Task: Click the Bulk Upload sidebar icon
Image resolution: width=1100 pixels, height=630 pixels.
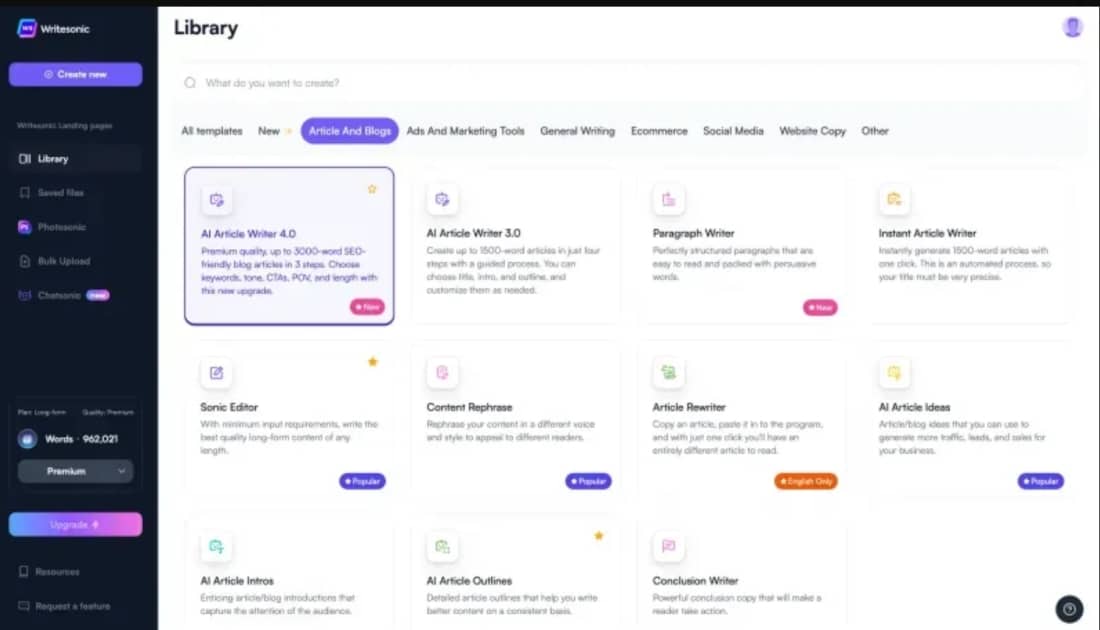Action: (25, 261)
